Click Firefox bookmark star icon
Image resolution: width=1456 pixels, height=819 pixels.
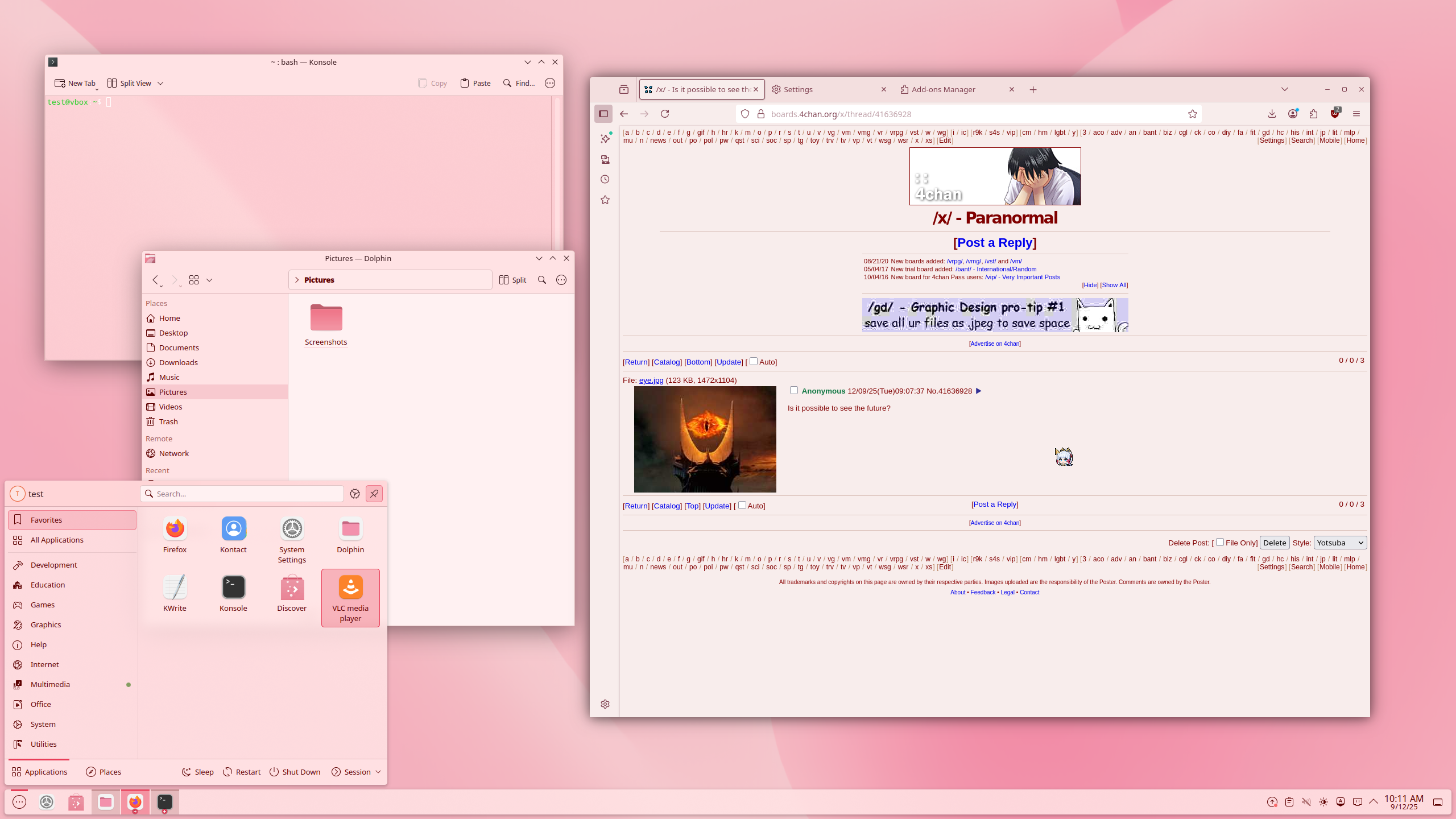[x=1192, y=114]
